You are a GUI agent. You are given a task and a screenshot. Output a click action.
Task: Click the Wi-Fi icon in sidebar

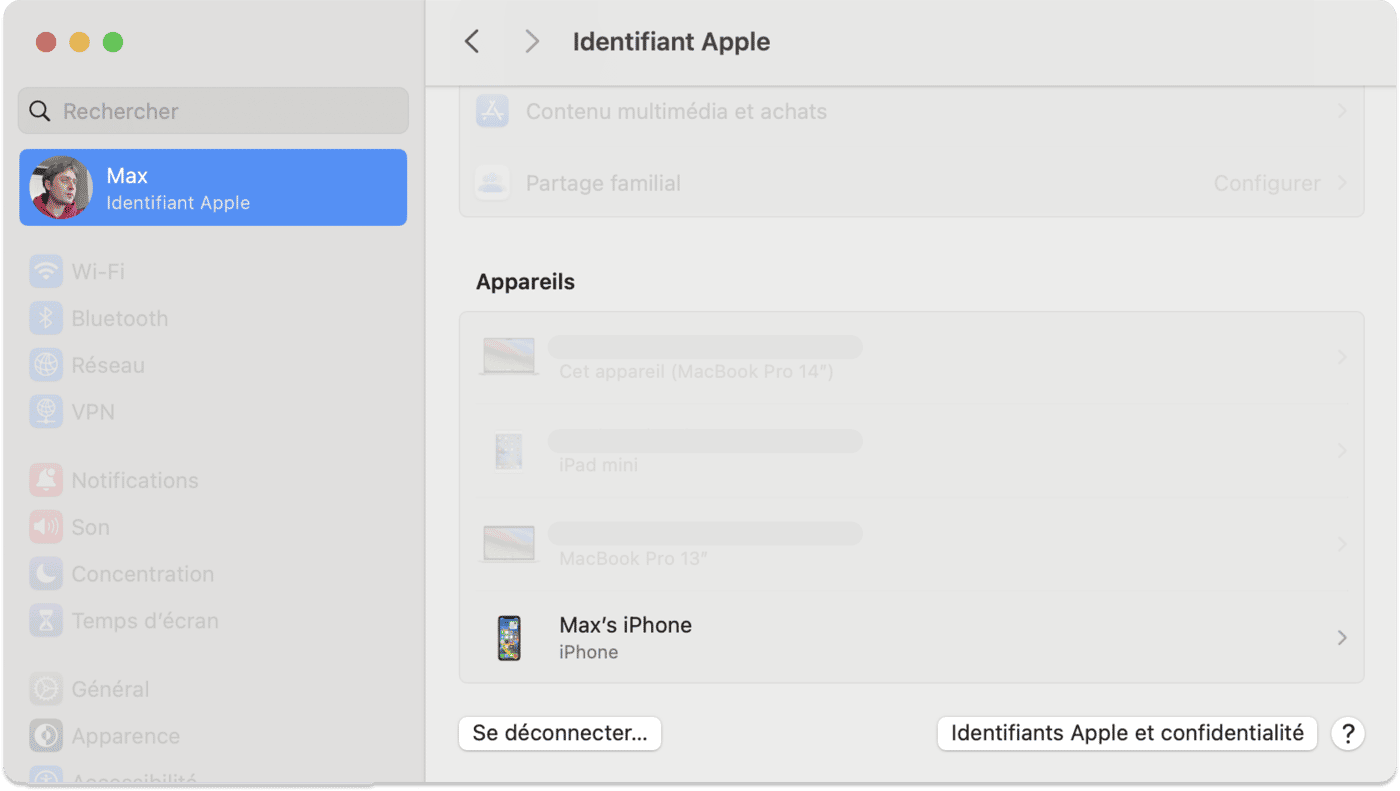click(x=46, y=271)
